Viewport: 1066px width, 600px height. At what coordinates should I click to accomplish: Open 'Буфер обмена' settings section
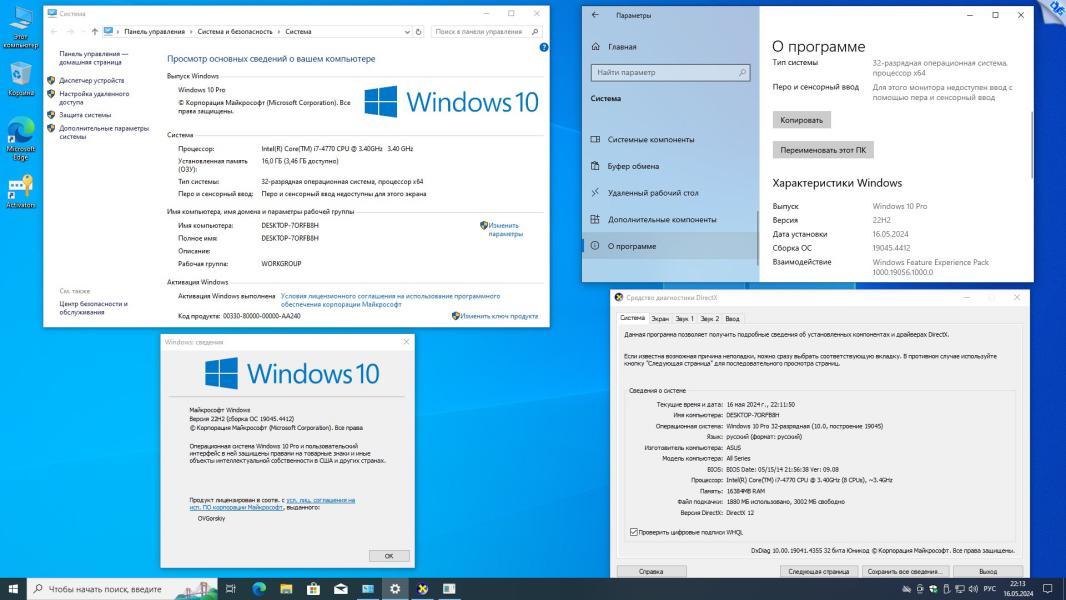[670, 166]
